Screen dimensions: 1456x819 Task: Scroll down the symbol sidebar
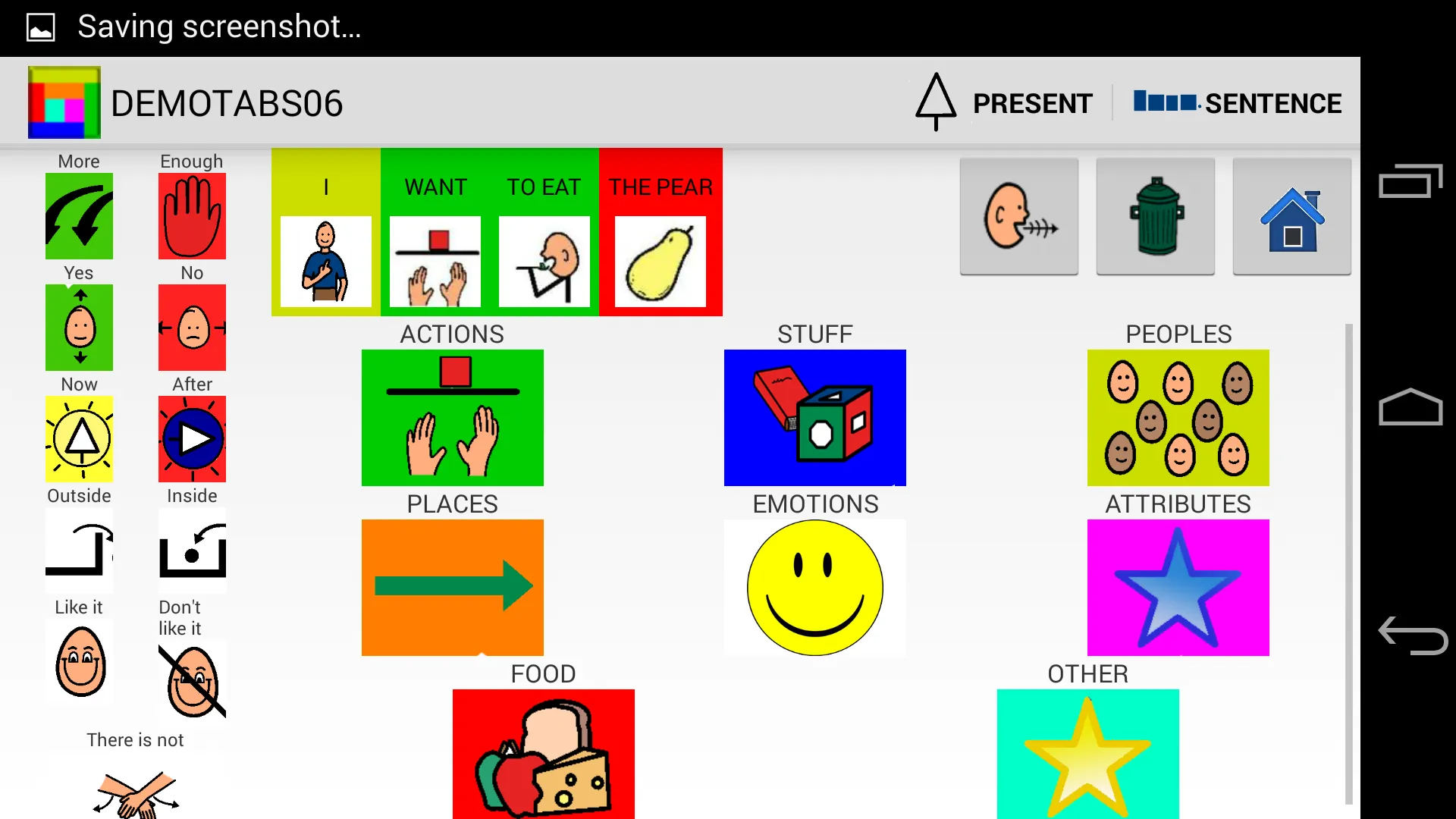pyautogui.click(x=135, y=790)
